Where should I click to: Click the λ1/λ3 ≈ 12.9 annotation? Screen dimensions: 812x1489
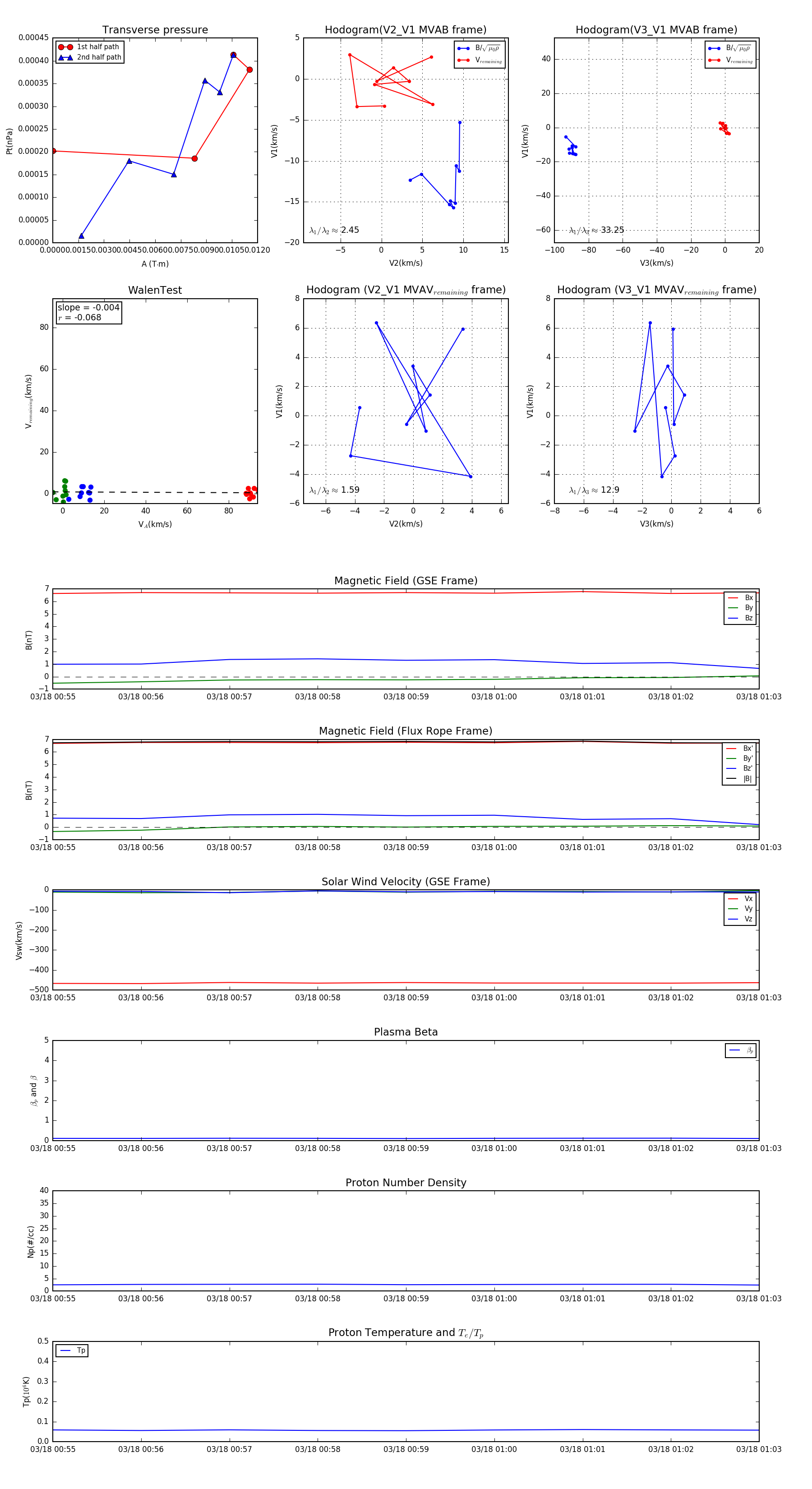(x=594, y=490)
